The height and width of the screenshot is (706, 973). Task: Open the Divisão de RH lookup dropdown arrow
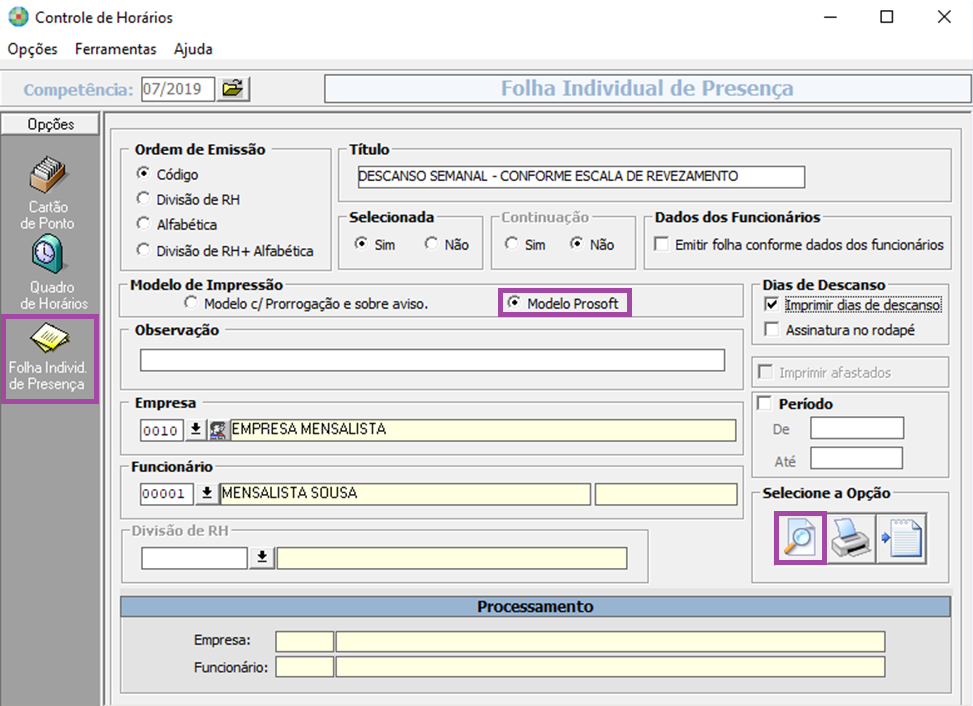[x=262, y=558]
